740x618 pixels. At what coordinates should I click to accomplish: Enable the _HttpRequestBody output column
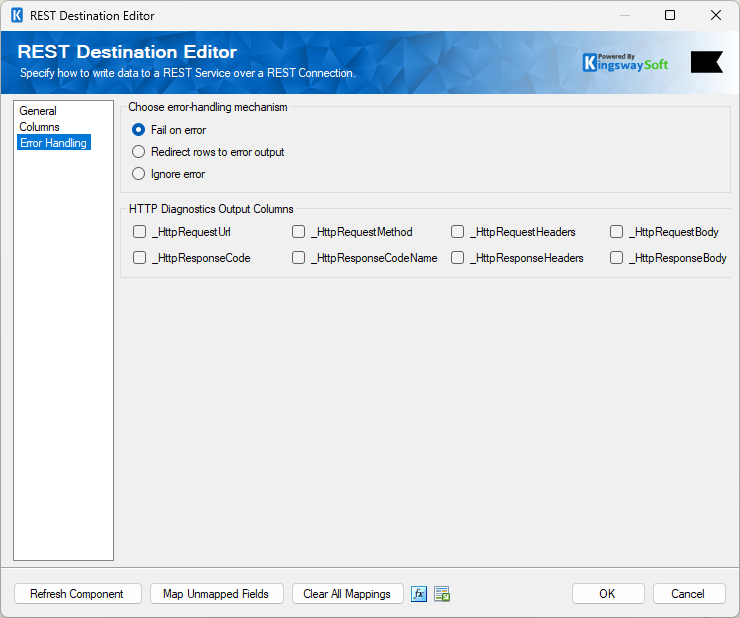tap(617, 232)
